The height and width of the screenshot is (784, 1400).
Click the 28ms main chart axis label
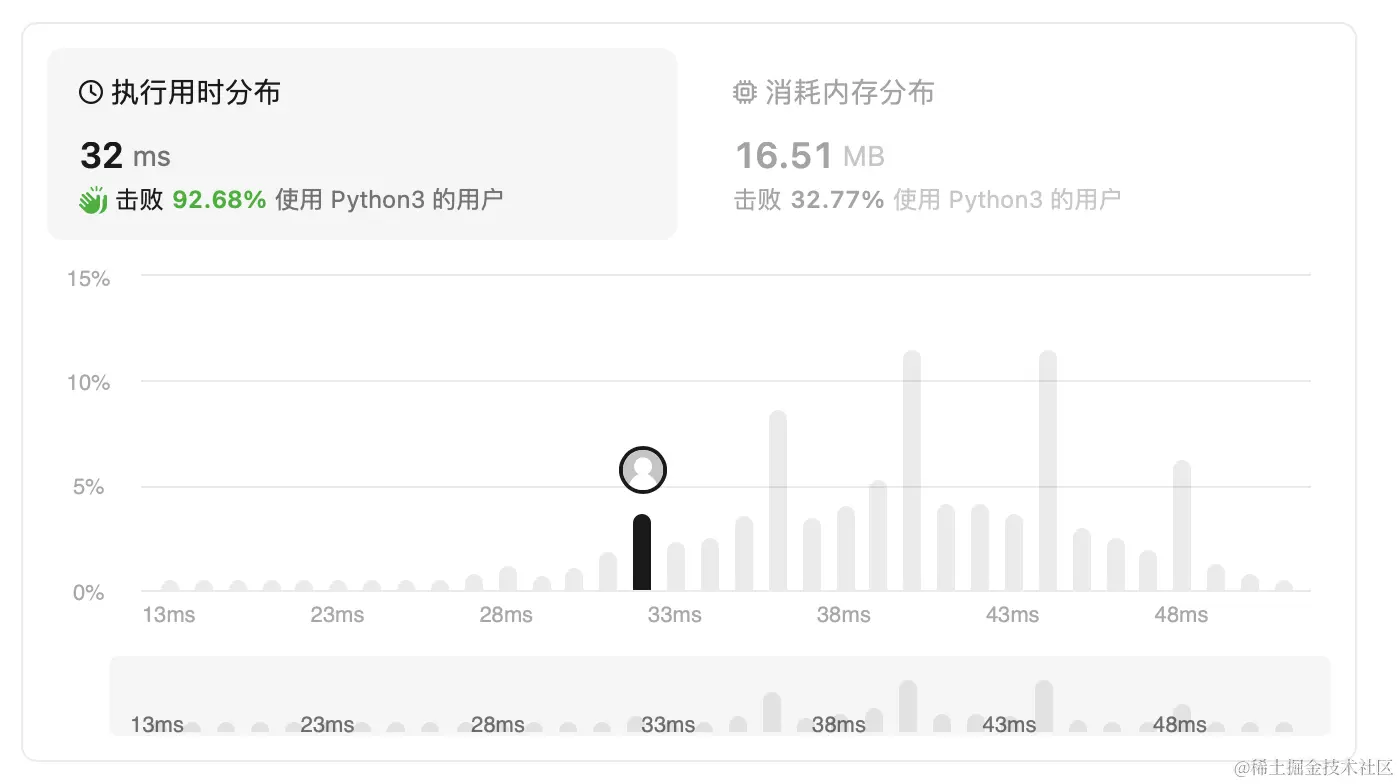click(506, 615)
